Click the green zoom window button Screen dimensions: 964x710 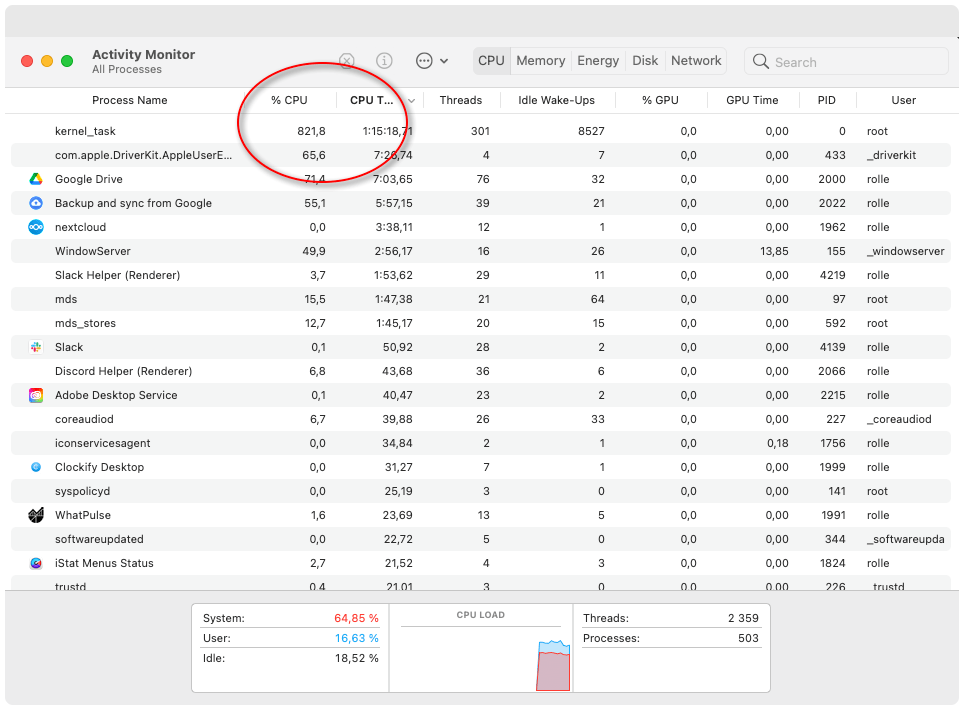(67, 61)
